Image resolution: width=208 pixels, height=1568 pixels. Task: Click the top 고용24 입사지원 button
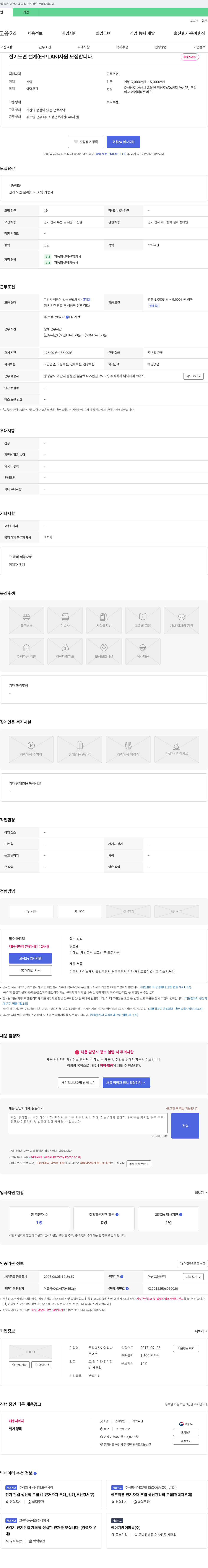[123, 142]
